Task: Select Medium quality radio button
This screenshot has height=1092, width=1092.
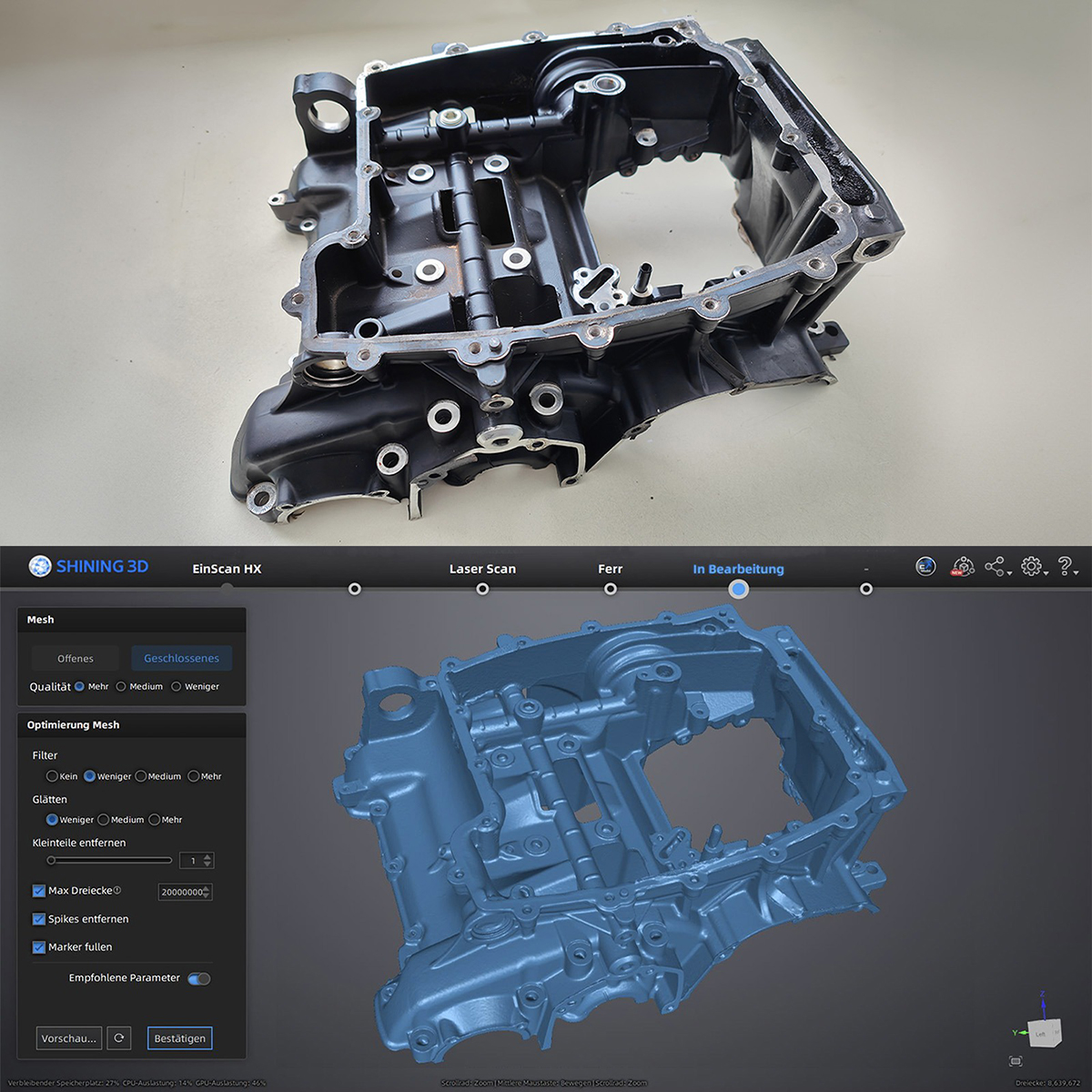Action: click(121, 686)
